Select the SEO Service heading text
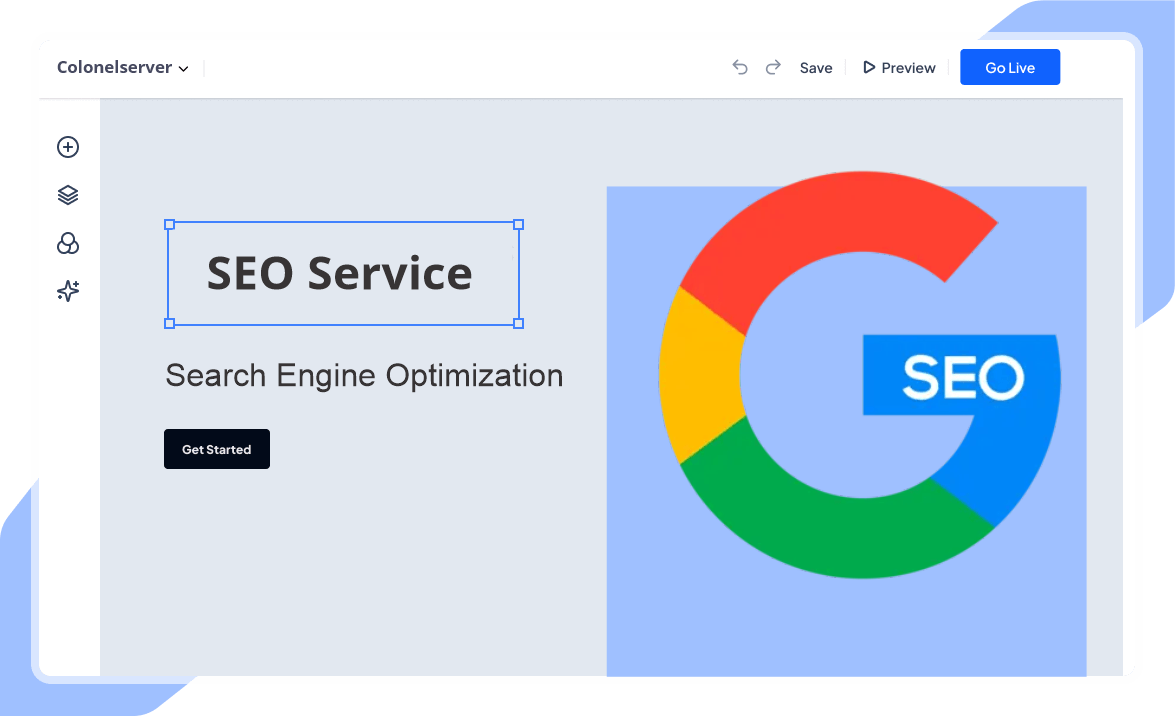 click(x=339, y=274)
